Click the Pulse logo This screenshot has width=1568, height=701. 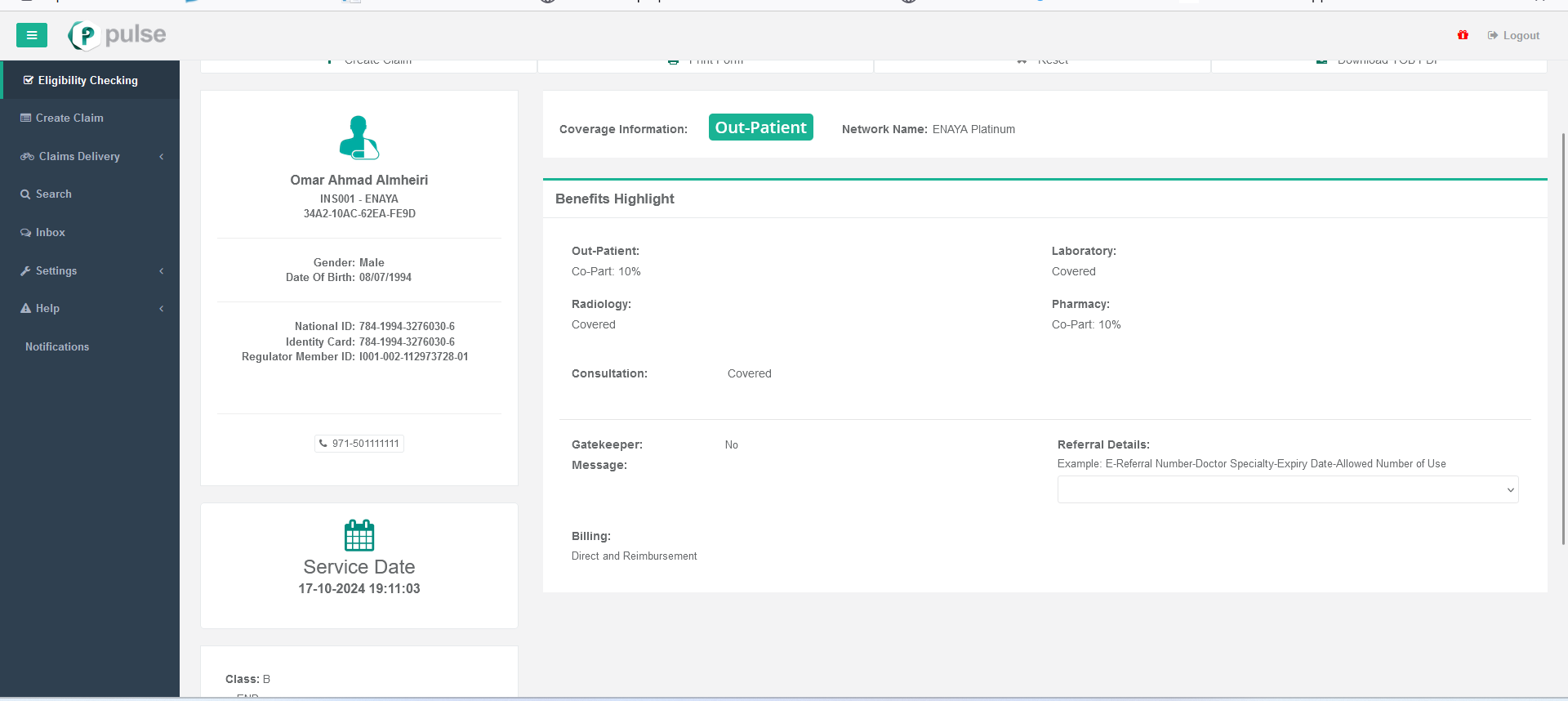(118, 35)
